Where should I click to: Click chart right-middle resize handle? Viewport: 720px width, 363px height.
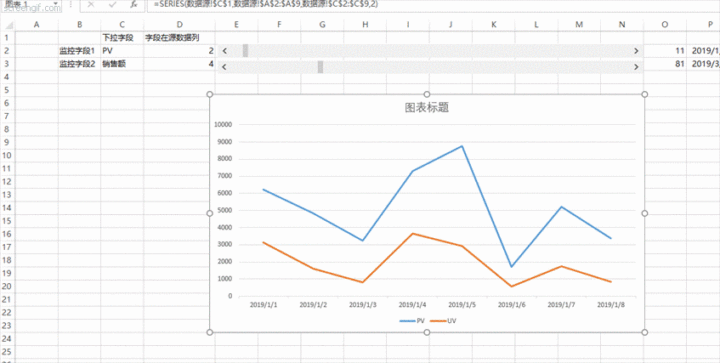644,213
